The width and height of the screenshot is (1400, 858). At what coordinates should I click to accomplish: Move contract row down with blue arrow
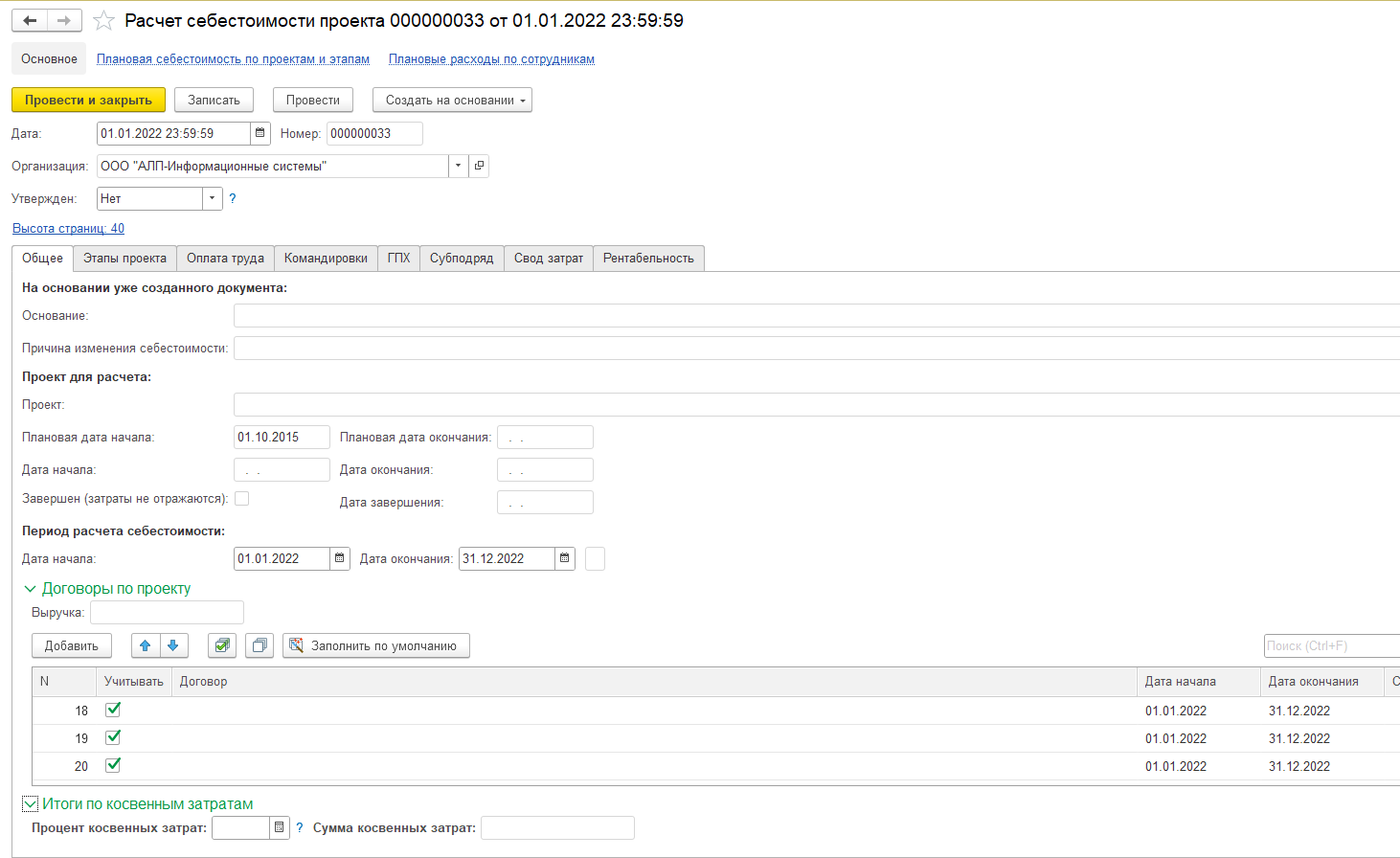click(173, 645)
